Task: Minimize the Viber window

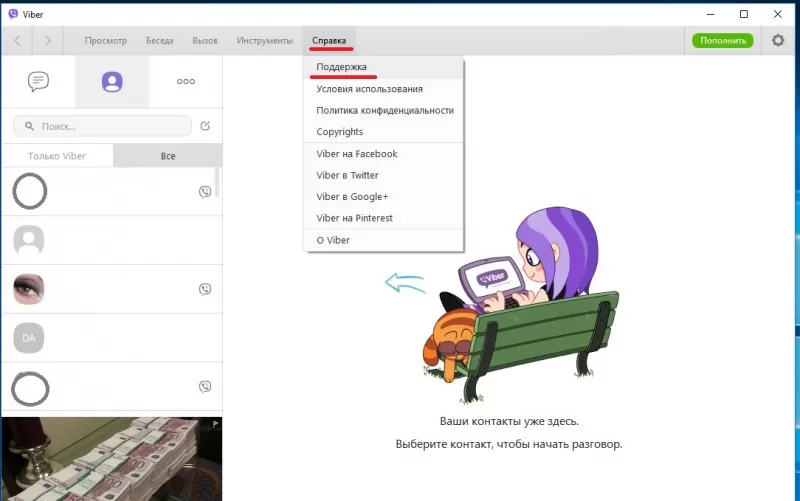Action: (710, 14)
